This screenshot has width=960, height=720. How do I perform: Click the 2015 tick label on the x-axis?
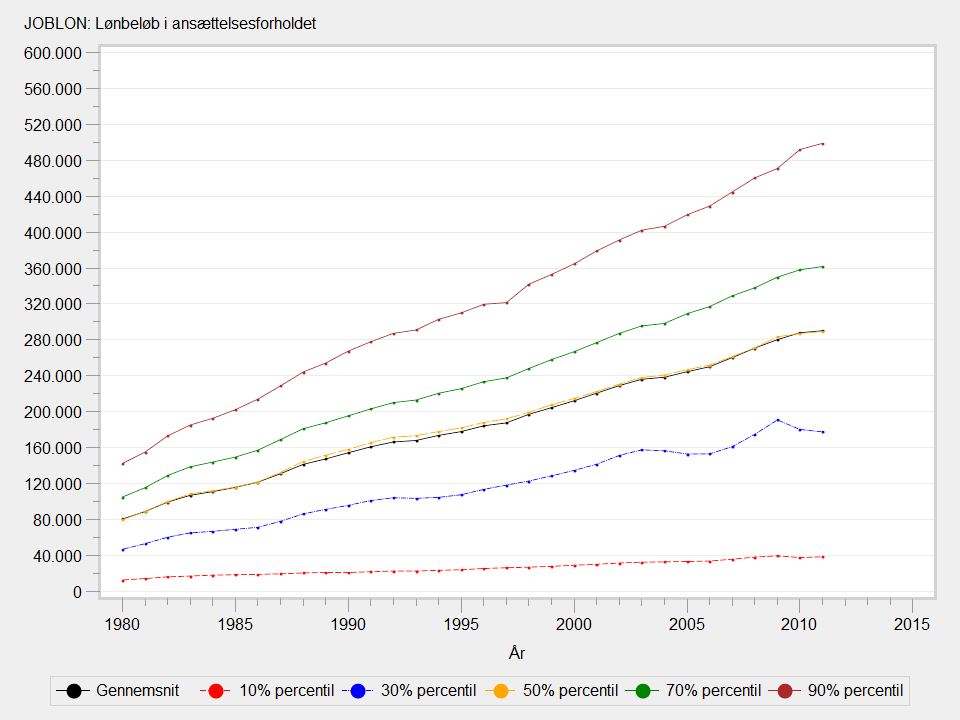pyautogui.click(x=912, y=624)
